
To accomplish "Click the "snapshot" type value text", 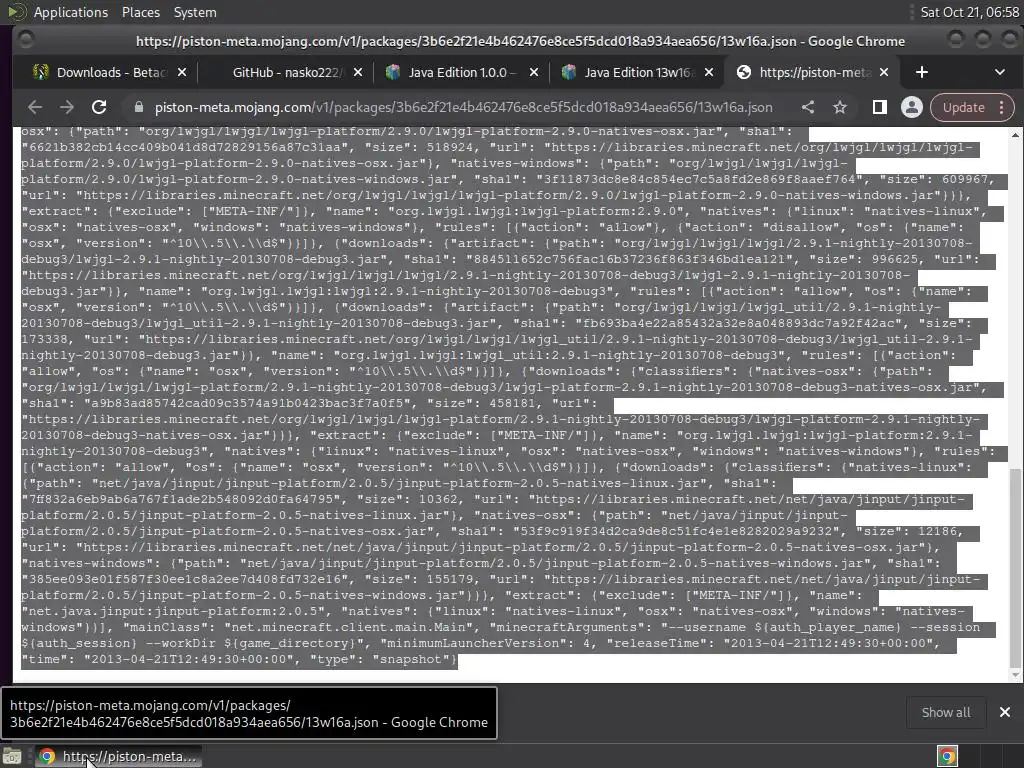I will click(411, 659).
